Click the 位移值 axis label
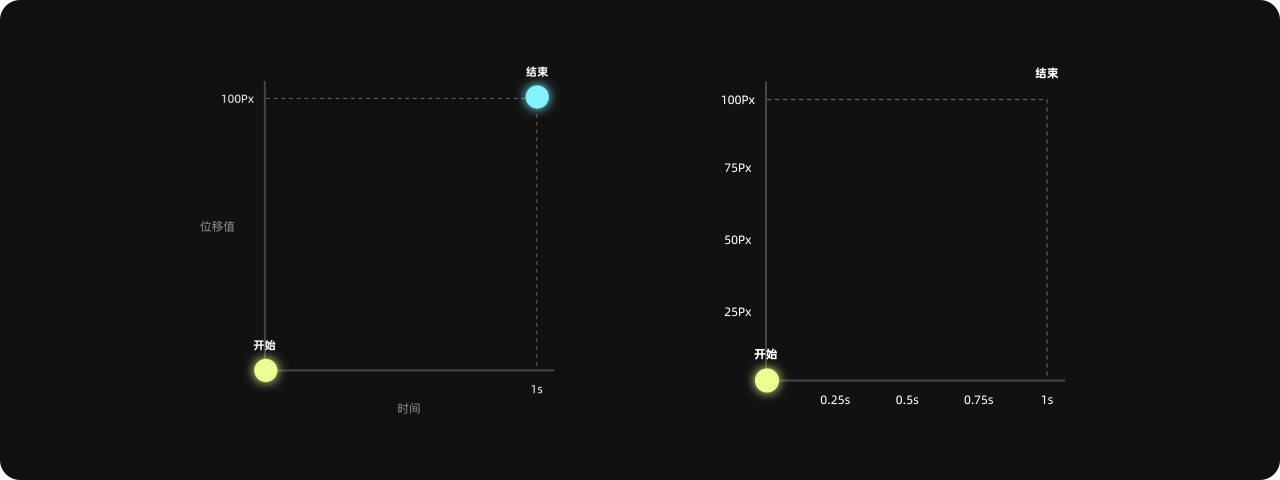 (x=217, y=227)
